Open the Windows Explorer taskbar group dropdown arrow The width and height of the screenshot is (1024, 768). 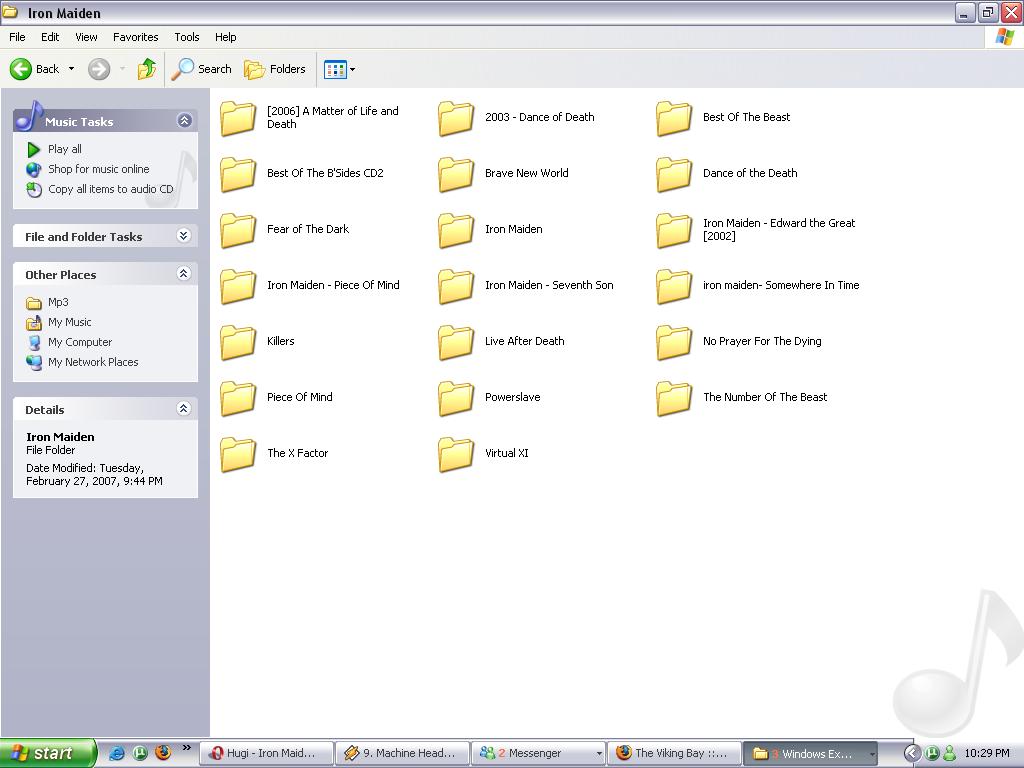(872, 754)
